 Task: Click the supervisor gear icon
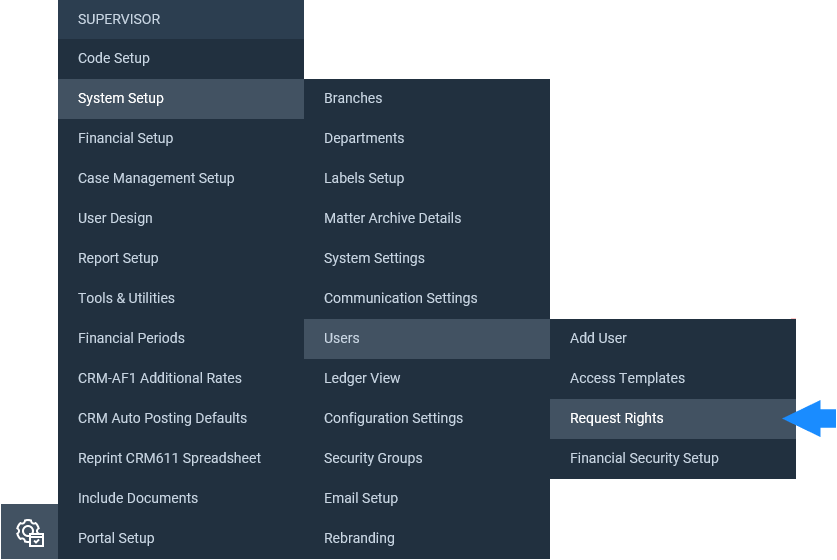click(29, 532)
